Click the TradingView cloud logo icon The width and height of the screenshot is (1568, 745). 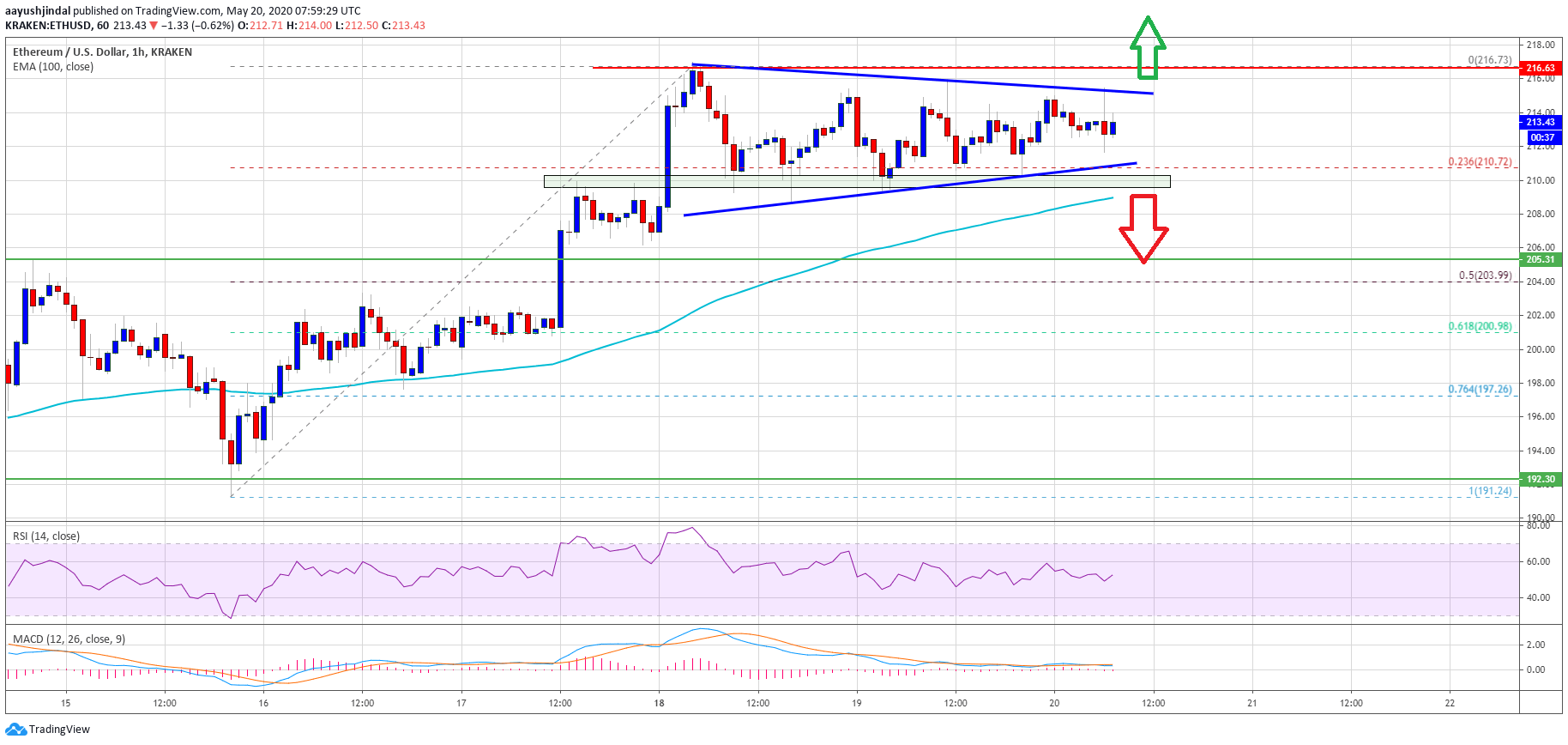15,730
